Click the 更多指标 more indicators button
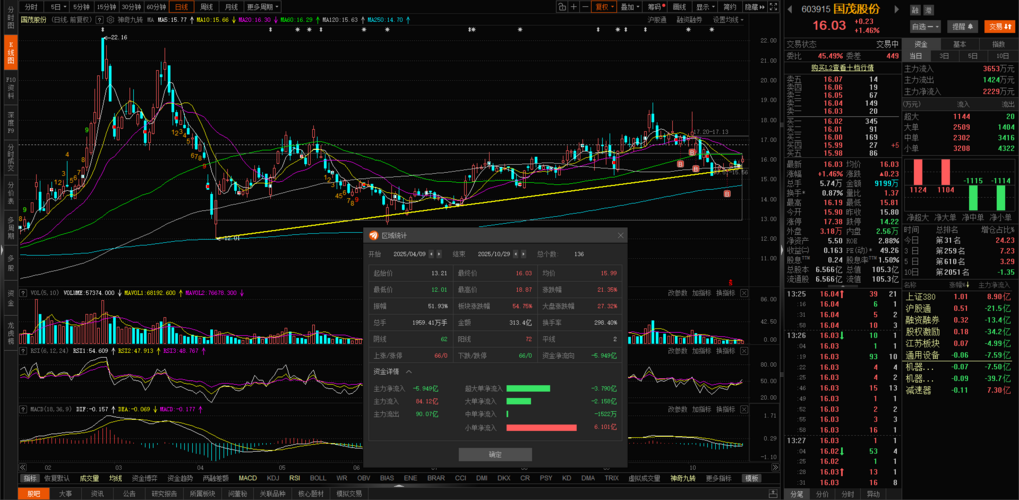Image resolution: width=1019 pixels, height=500 pixels. click(717, 478)
